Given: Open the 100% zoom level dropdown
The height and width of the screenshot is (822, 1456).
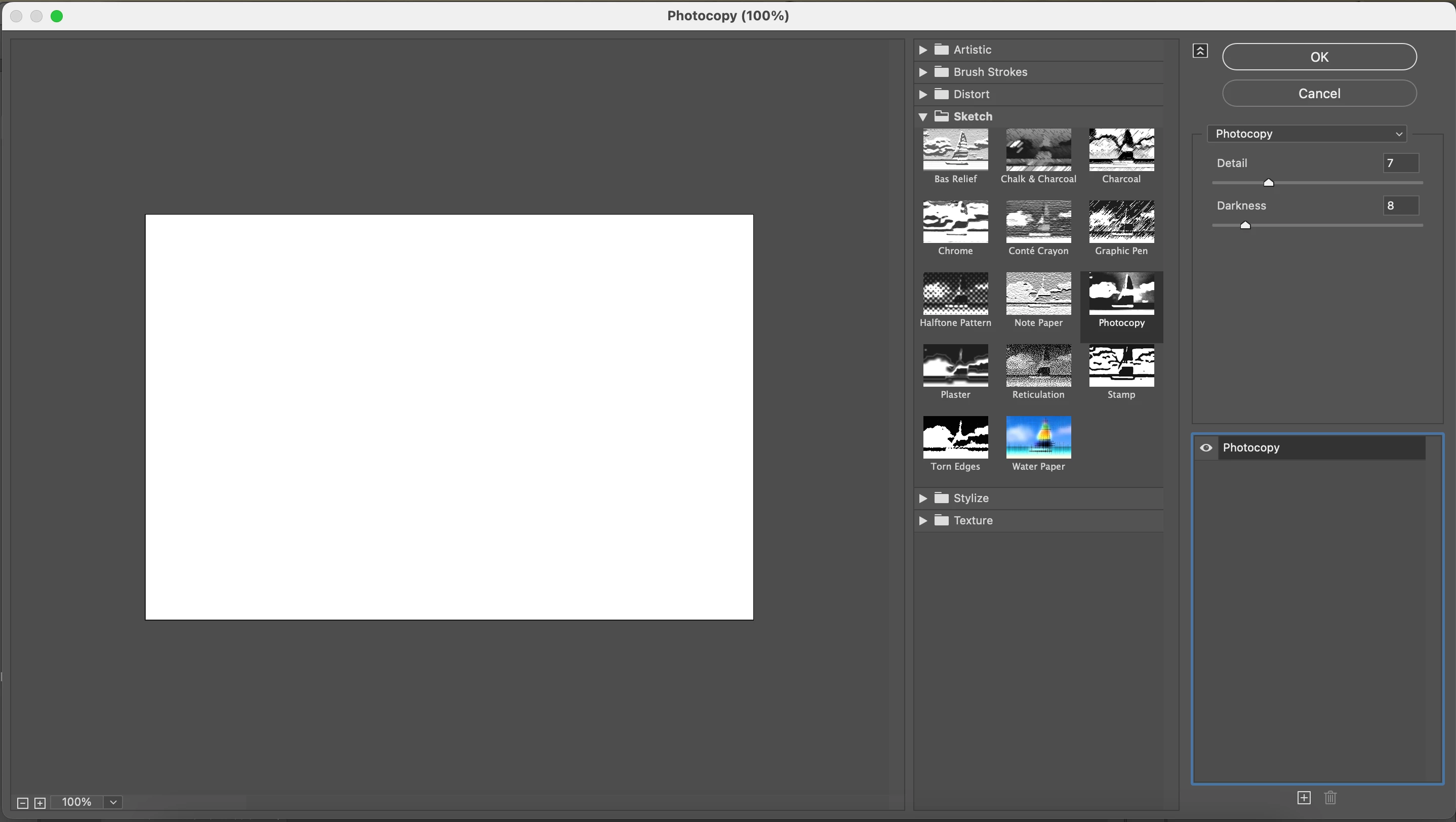Looking at the screenshot, I should [x=113, y=802].
